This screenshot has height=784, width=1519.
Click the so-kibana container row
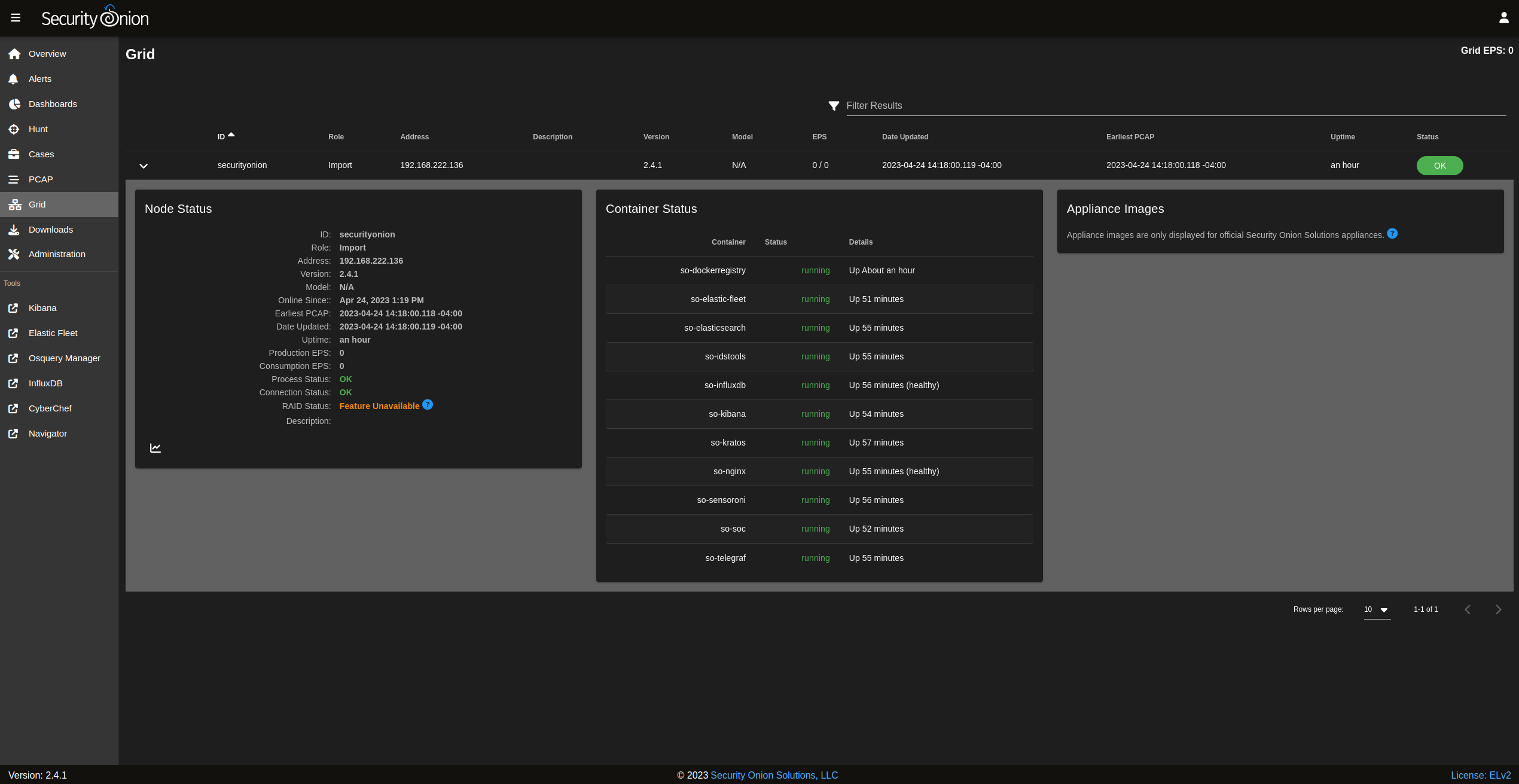819,414
